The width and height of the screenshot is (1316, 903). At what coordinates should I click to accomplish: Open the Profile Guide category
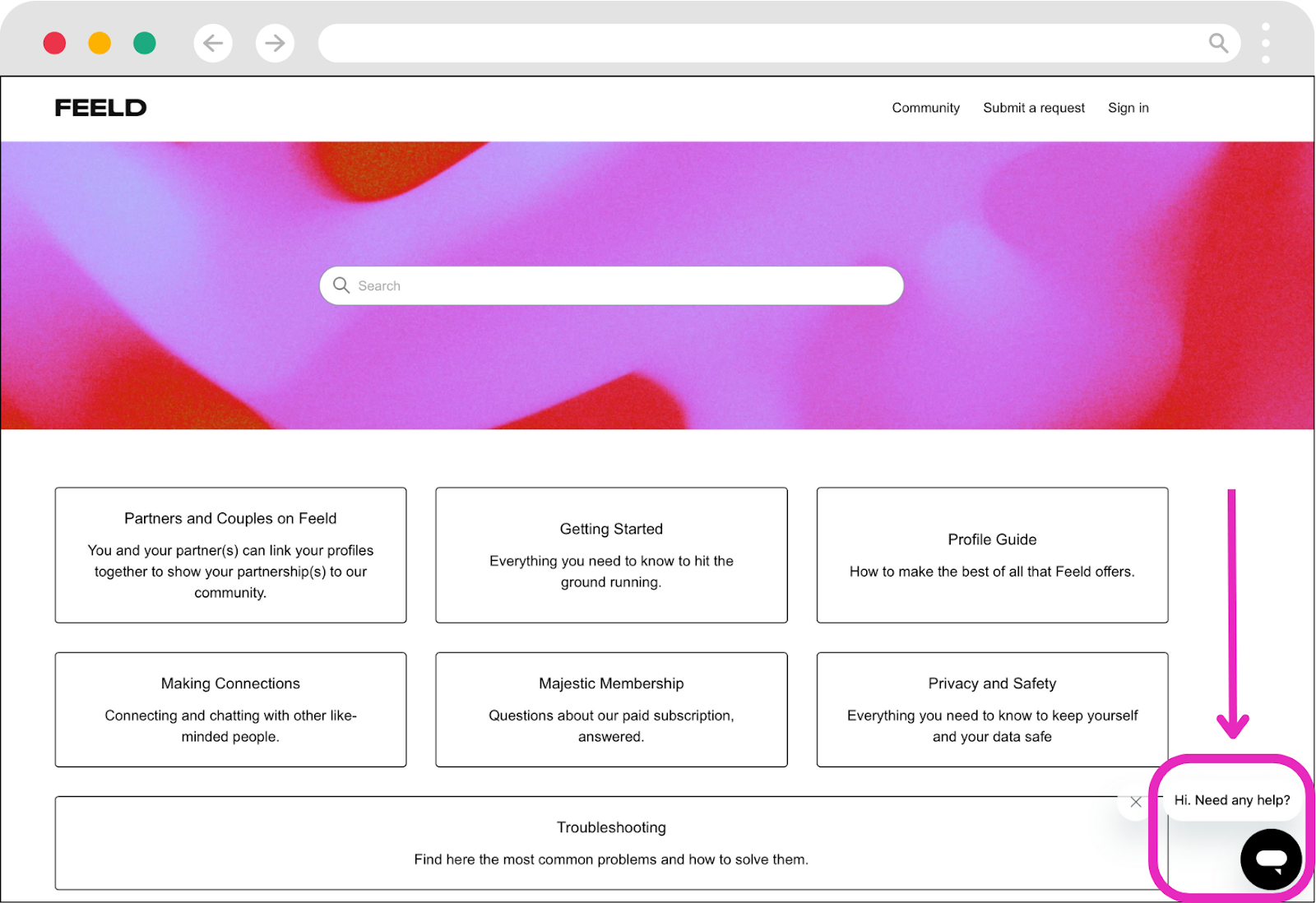(992, 555)
